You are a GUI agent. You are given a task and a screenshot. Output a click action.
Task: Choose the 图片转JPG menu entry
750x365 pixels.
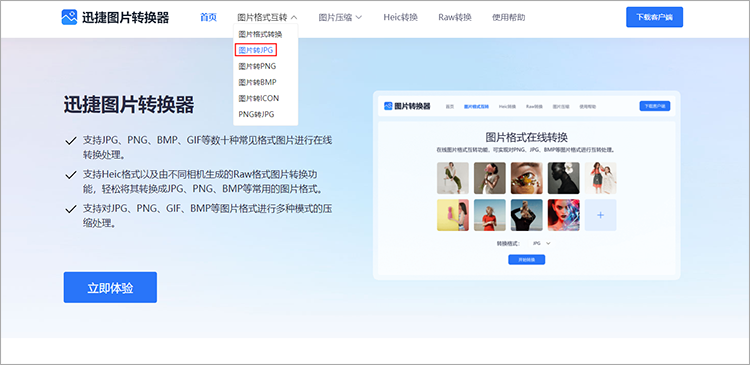click(256, 50)
